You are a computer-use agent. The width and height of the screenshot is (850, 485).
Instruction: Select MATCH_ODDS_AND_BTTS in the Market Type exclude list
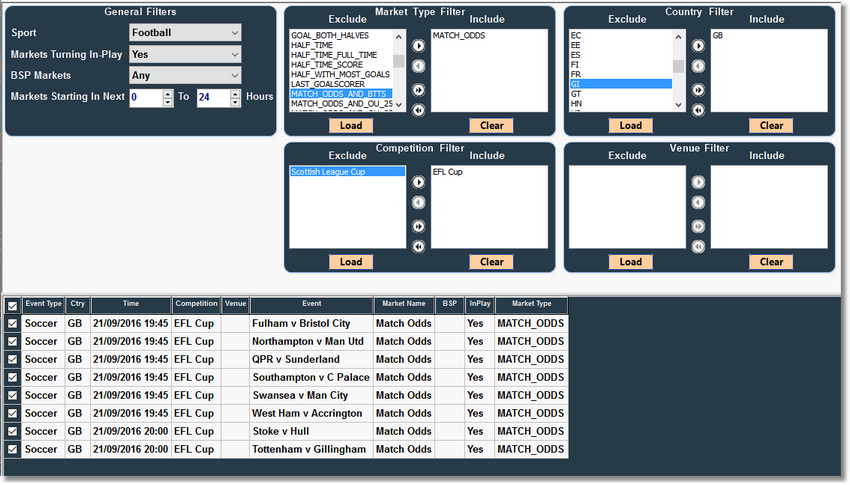point(340,94)
